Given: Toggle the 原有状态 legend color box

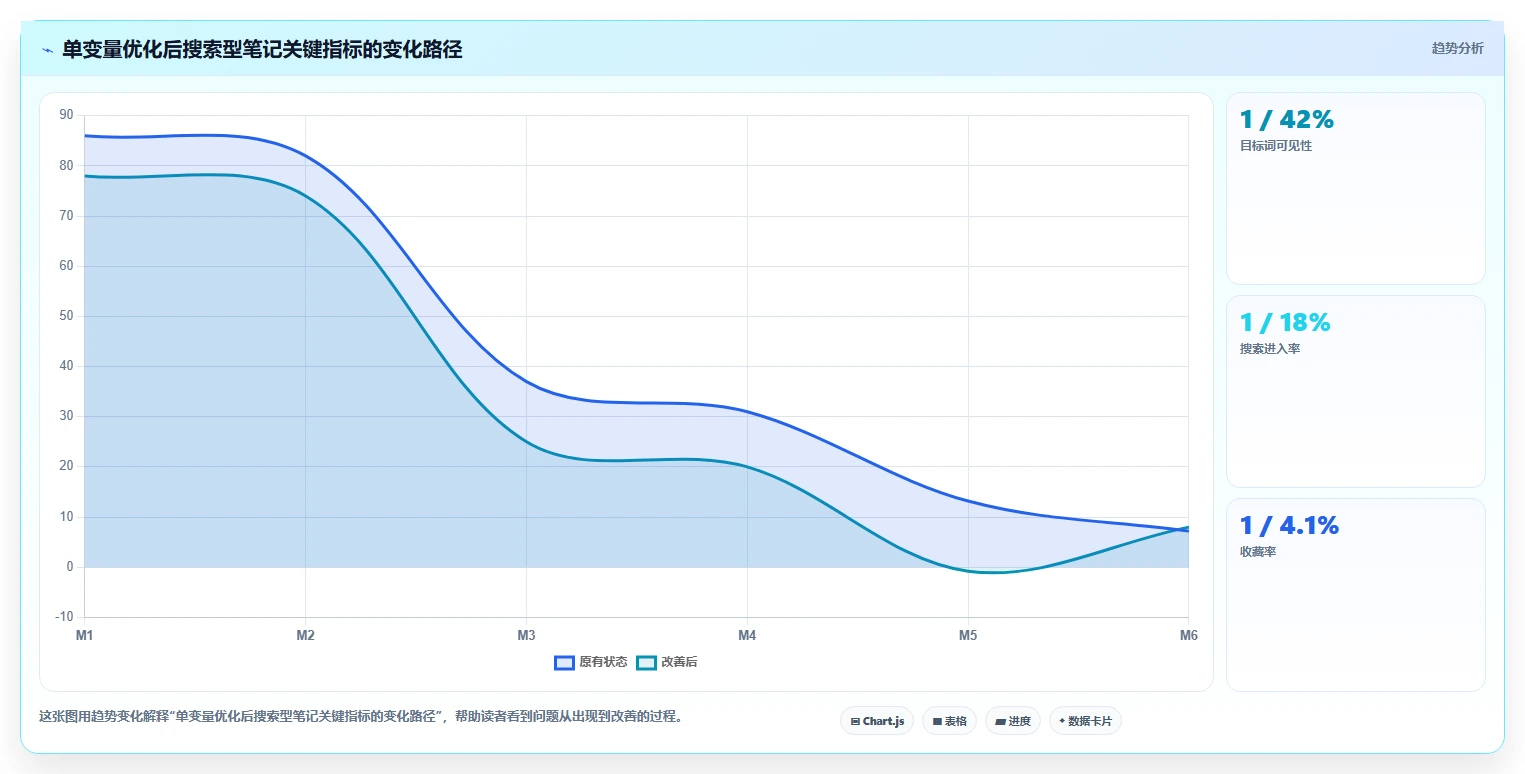Looking at the screenshot, I should pos(564,662).
